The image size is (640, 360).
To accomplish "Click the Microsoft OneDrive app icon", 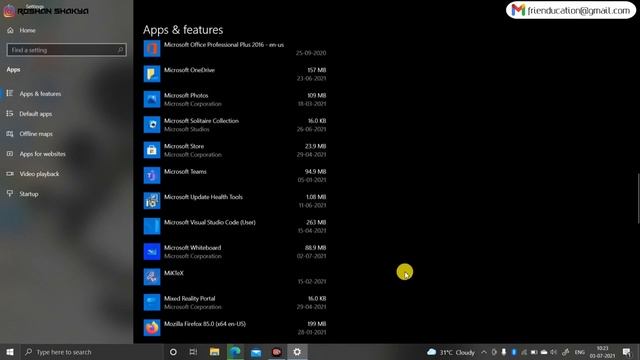I will point(152,74).
